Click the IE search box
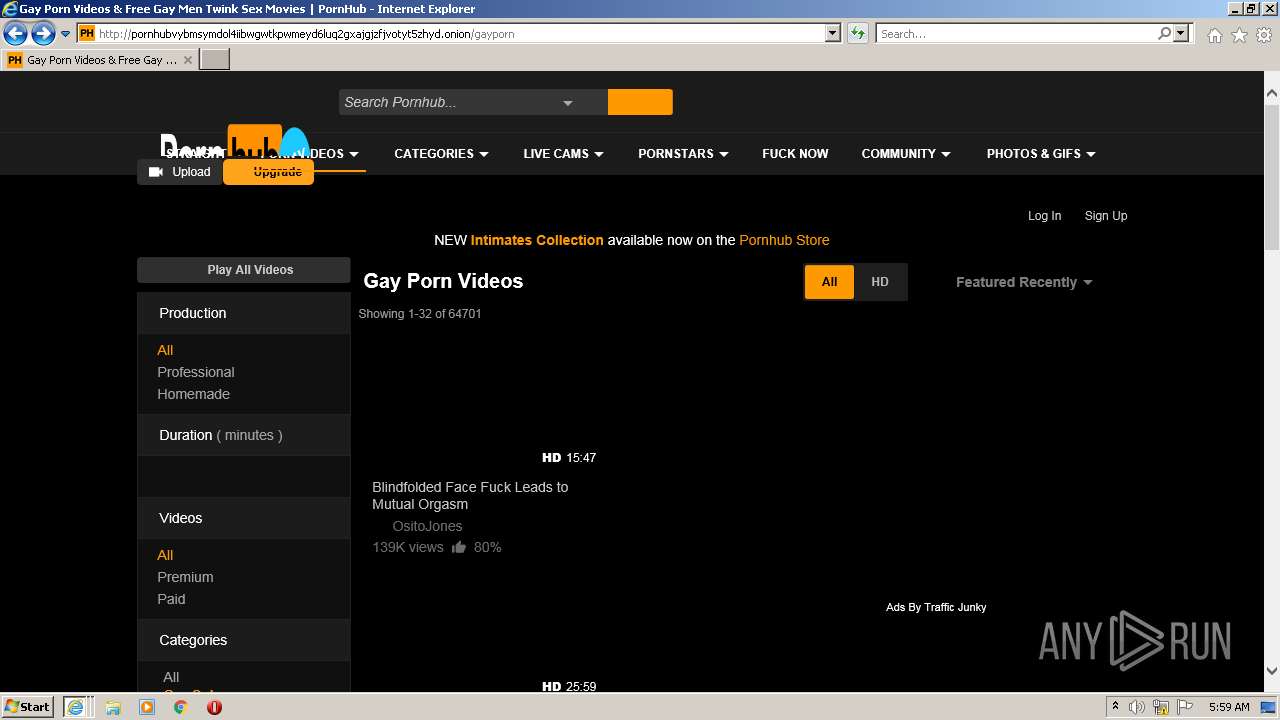The width and height of the screenshot is (1280, 720). point(1015,34)
